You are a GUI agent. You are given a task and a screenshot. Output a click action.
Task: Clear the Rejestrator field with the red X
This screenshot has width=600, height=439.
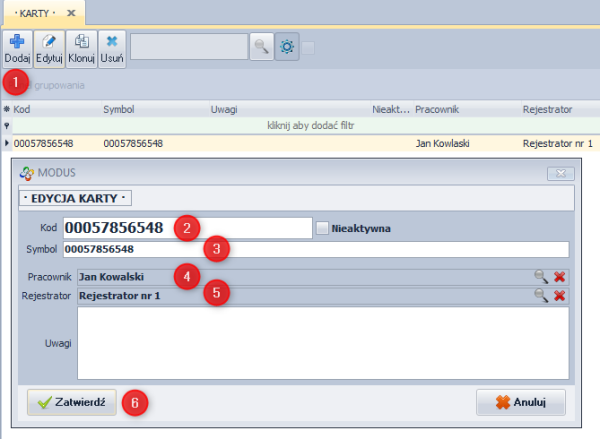coord(560,295)
